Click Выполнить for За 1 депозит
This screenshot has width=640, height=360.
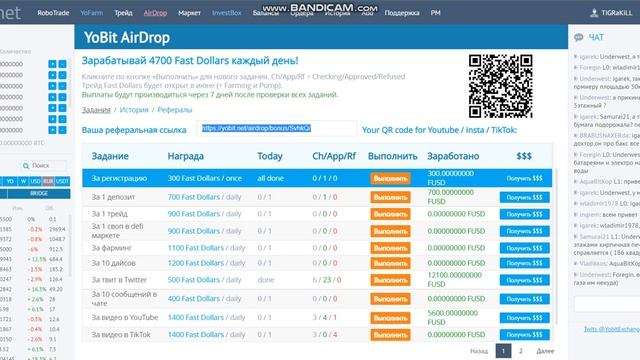[x=390, y=198]
